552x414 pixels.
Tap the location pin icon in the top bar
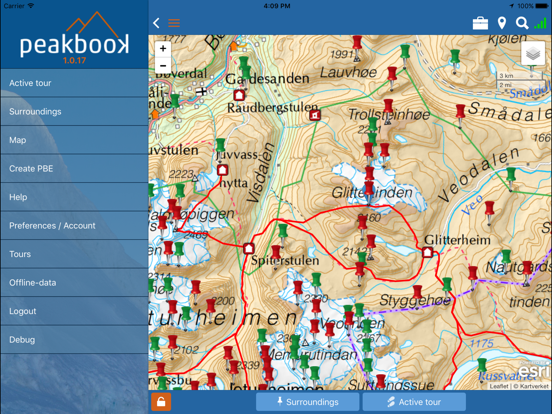[502, 23]
